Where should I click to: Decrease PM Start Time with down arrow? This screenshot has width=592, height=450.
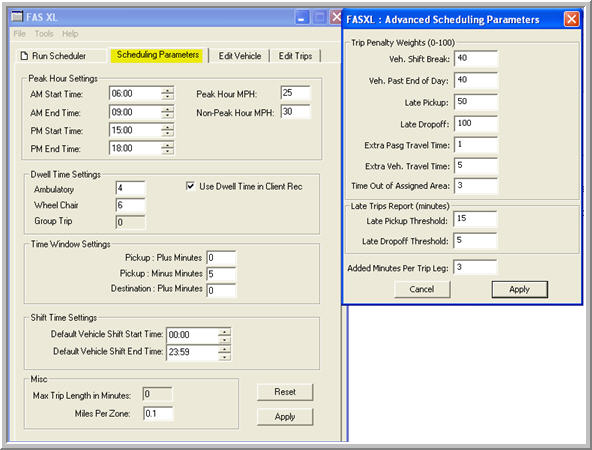(167, 133)
